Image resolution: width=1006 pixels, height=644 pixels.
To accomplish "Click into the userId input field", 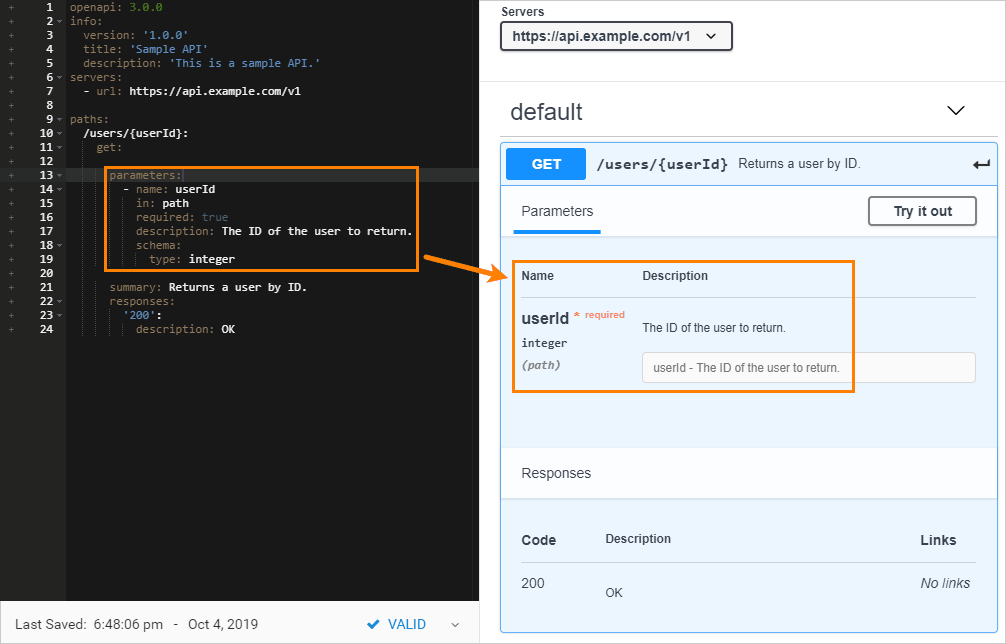I will (808, 367).
